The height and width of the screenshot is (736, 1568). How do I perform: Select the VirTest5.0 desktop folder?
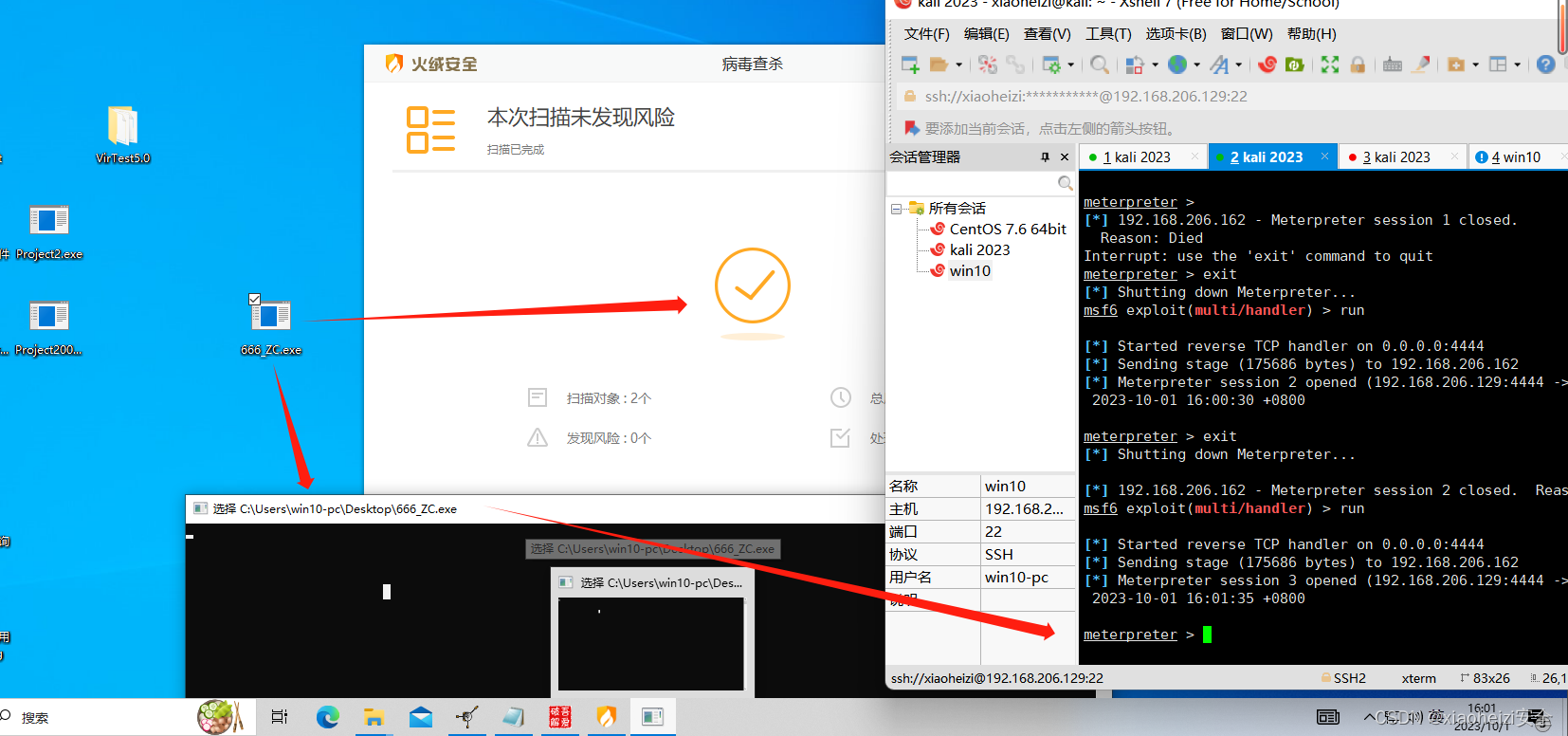coord(123,134)
